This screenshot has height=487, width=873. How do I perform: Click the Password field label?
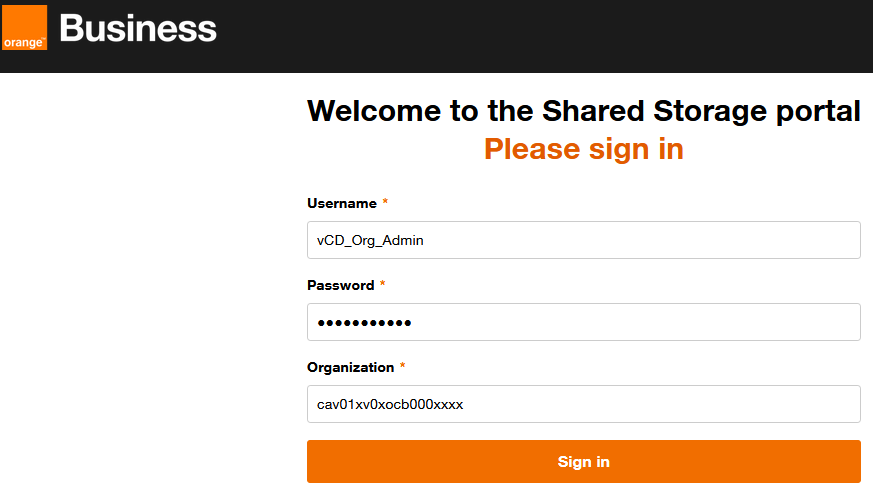tap(340, 285)
